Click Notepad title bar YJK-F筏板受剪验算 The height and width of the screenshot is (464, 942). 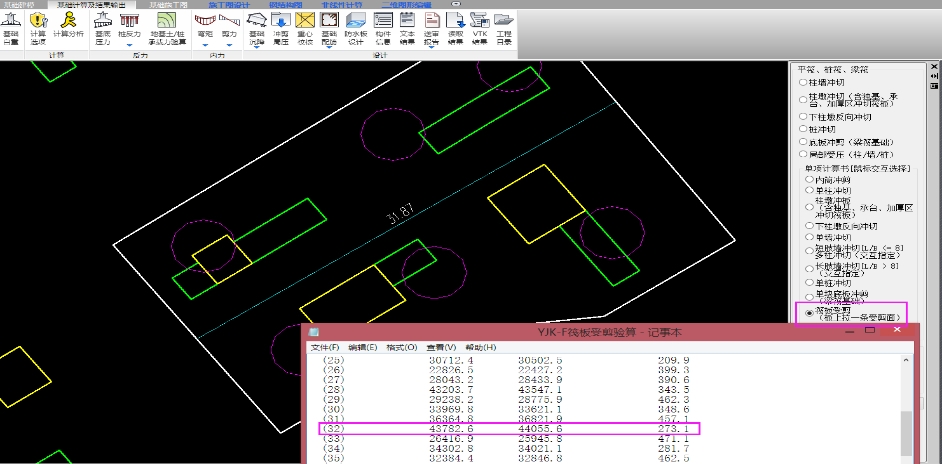coord(609,332)
